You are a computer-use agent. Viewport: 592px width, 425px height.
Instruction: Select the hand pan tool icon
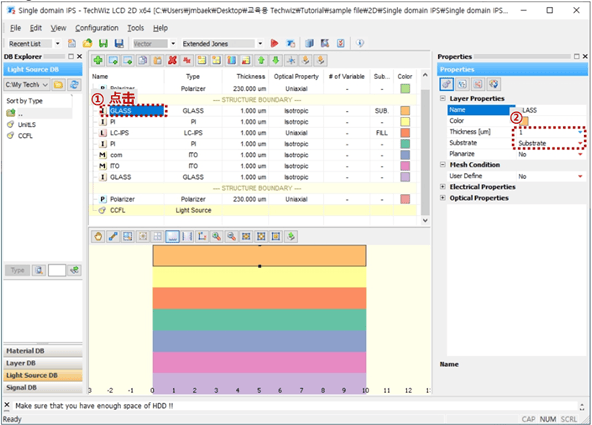pos(98,237)
